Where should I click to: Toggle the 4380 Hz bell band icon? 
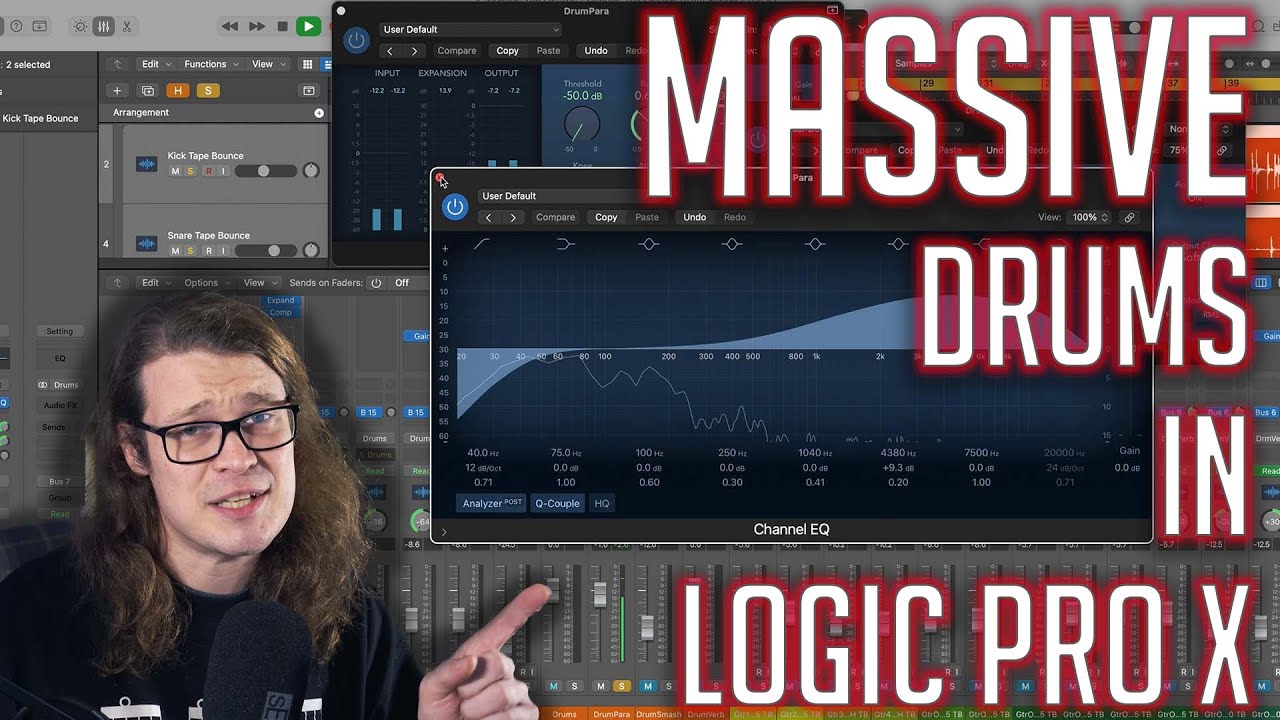(898, 244)
